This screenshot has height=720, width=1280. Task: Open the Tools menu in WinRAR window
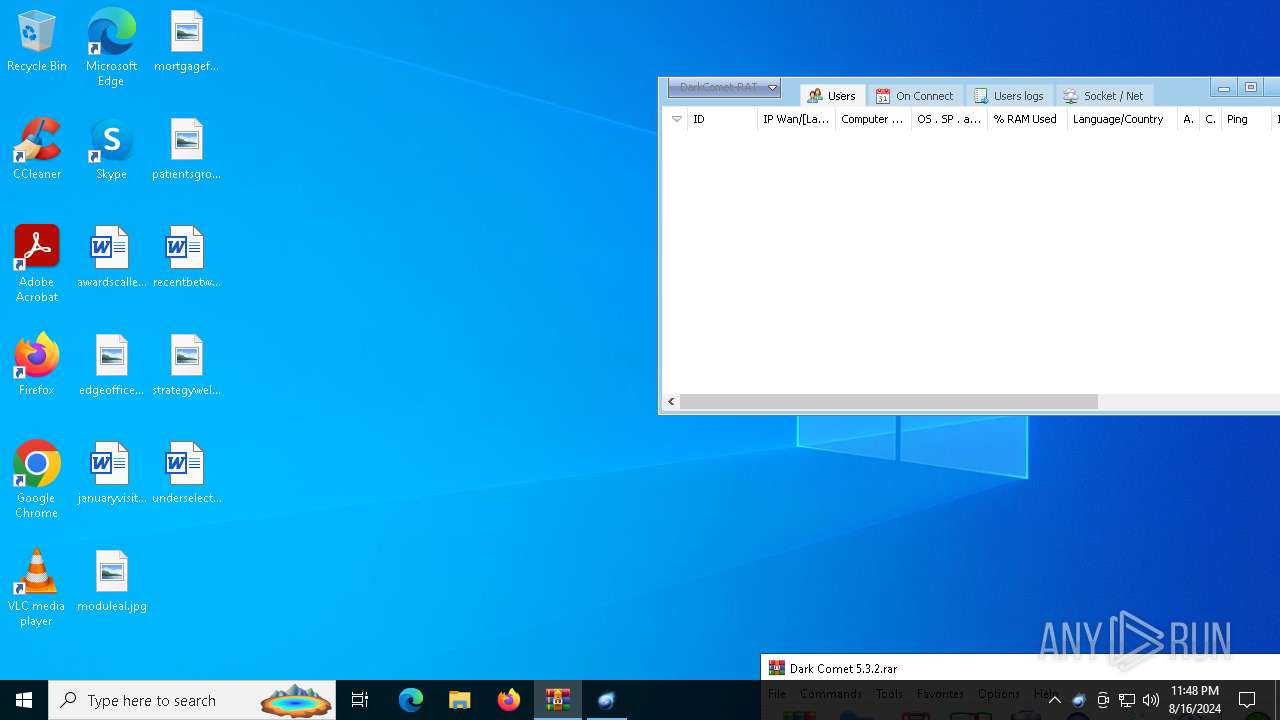889,693
